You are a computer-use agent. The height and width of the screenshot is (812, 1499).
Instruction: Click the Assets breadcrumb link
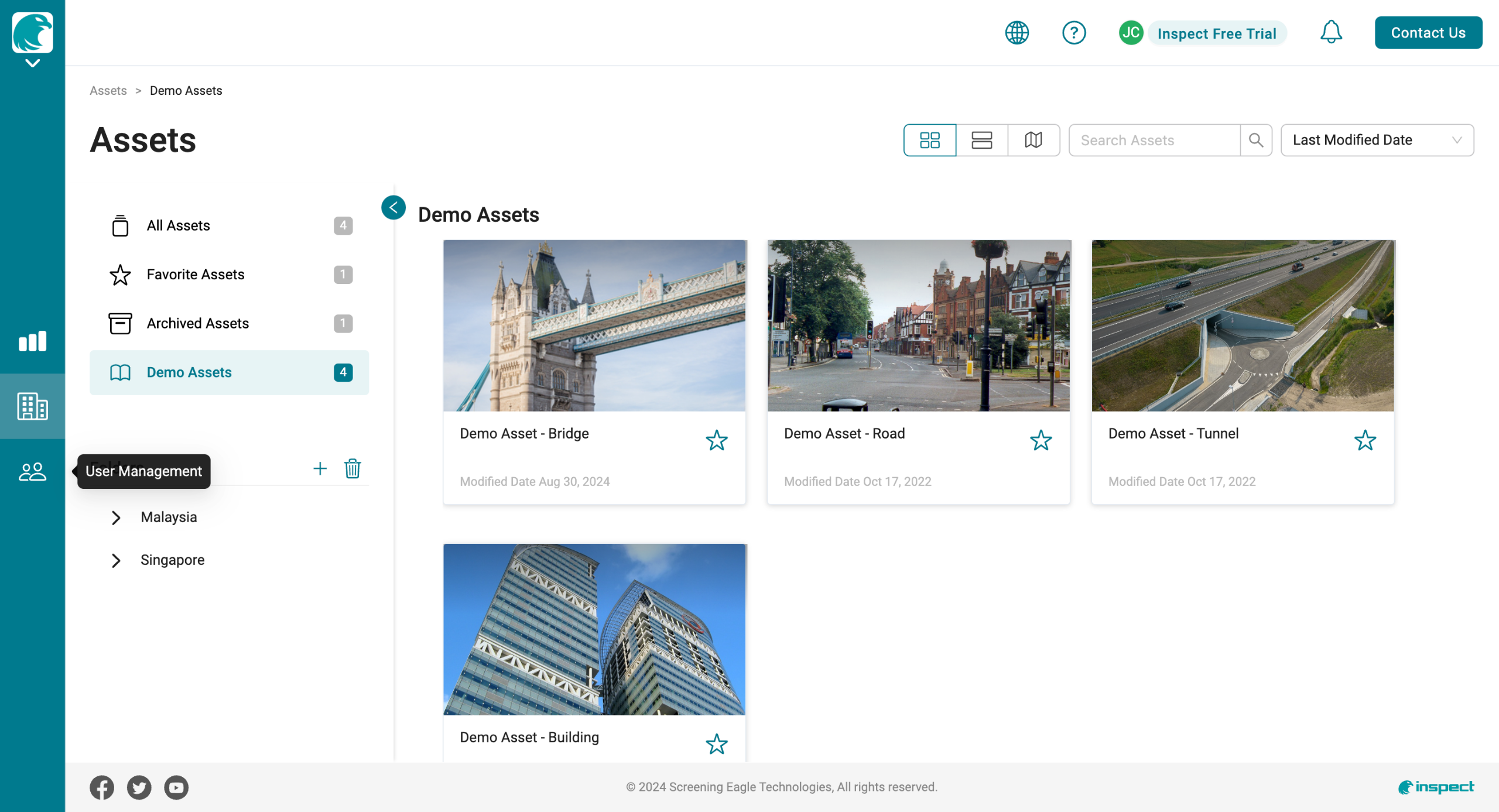tap(108, 91)
